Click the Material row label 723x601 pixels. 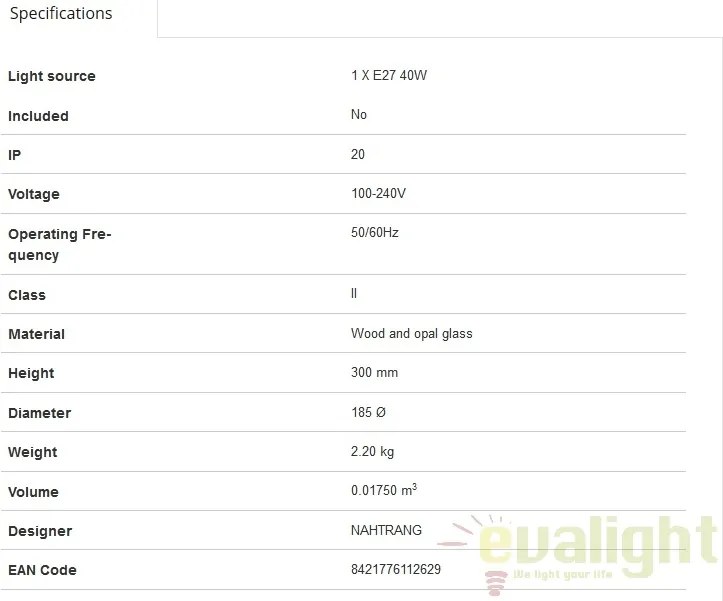(36, 334)
